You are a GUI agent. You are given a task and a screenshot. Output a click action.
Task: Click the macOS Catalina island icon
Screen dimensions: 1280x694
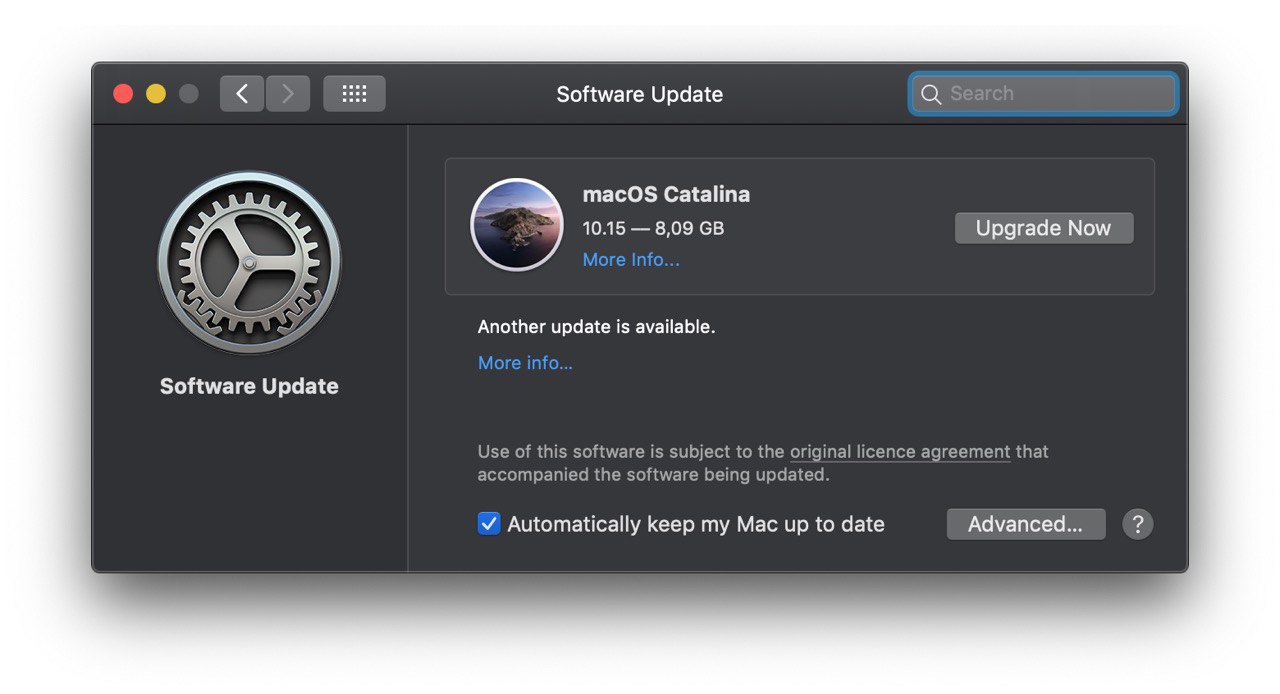pyautogui.click(x=517, y=225)
